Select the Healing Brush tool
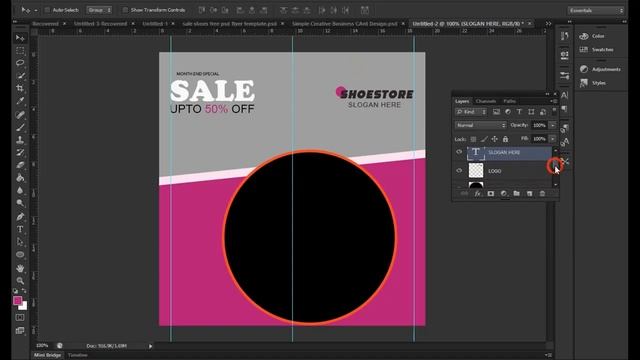640x360 pixels. tap(20, 115)
